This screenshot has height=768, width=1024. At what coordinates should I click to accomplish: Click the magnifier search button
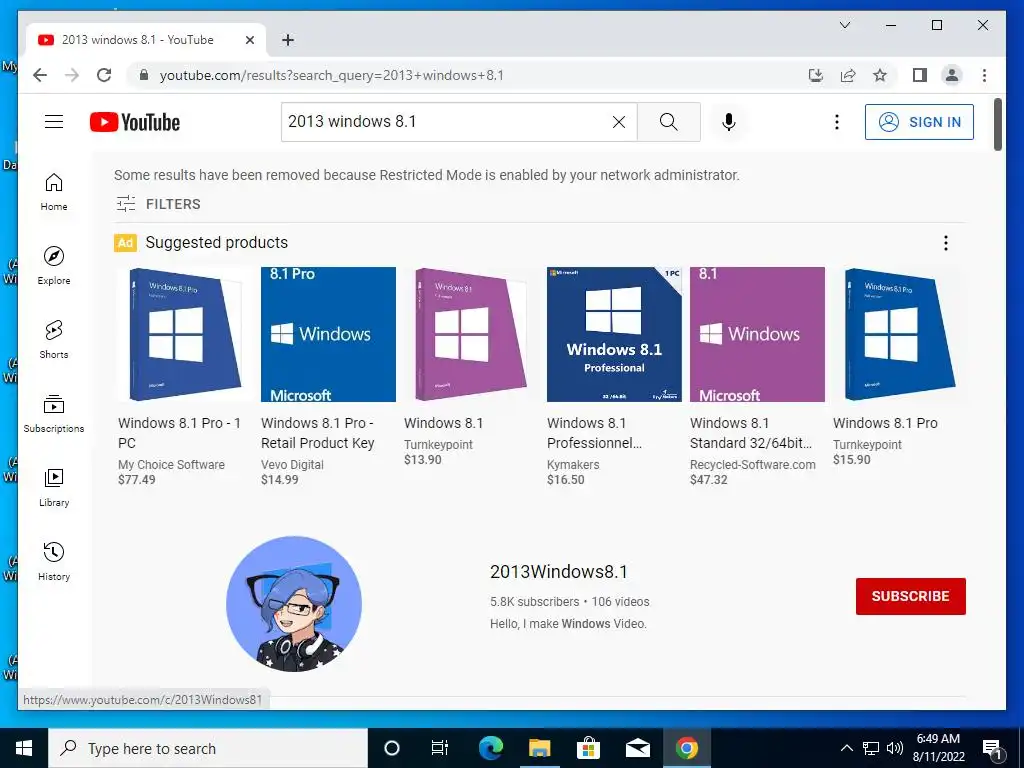pos(669,121)
